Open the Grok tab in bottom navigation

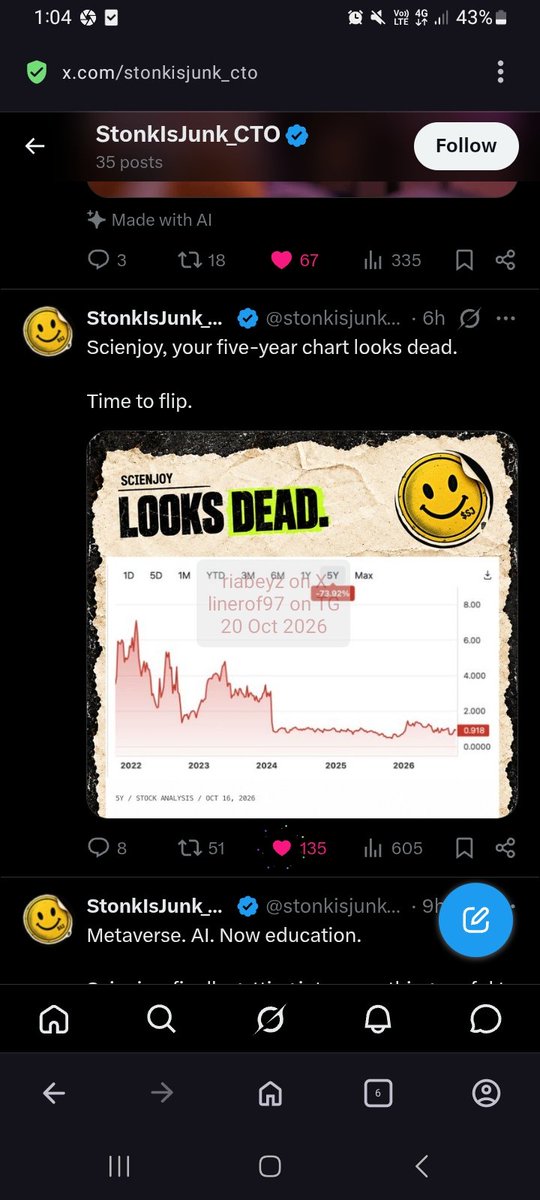[269, 1019]
